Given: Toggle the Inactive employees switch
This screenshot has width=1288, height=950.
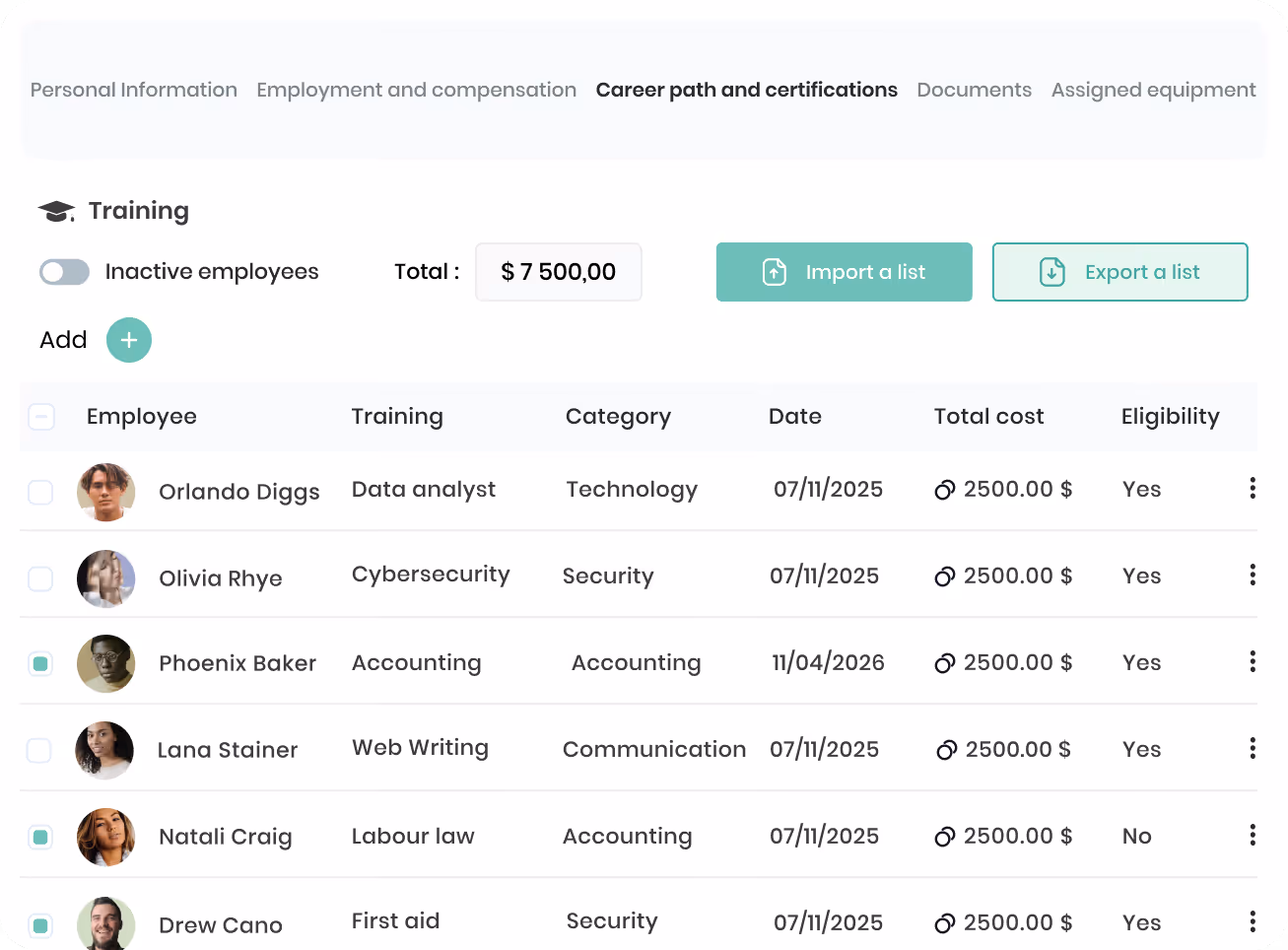Looking at the screenshot, I should [64, 272].
